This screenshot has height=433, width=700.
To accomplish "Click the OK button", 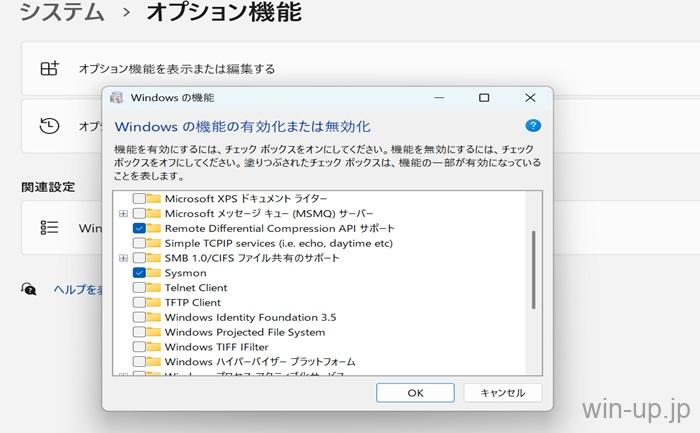I will [416, 393].
